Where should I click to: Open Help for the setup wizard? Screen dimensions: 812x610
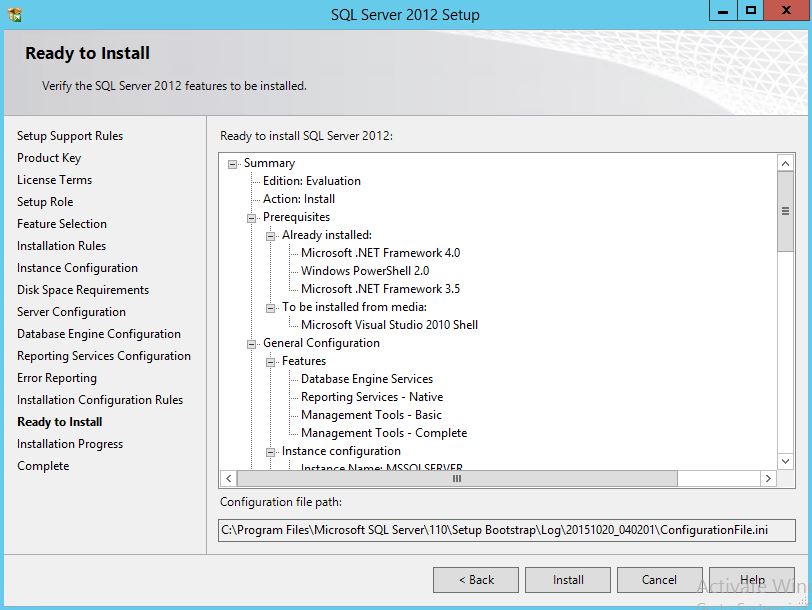tap(751, 580)
